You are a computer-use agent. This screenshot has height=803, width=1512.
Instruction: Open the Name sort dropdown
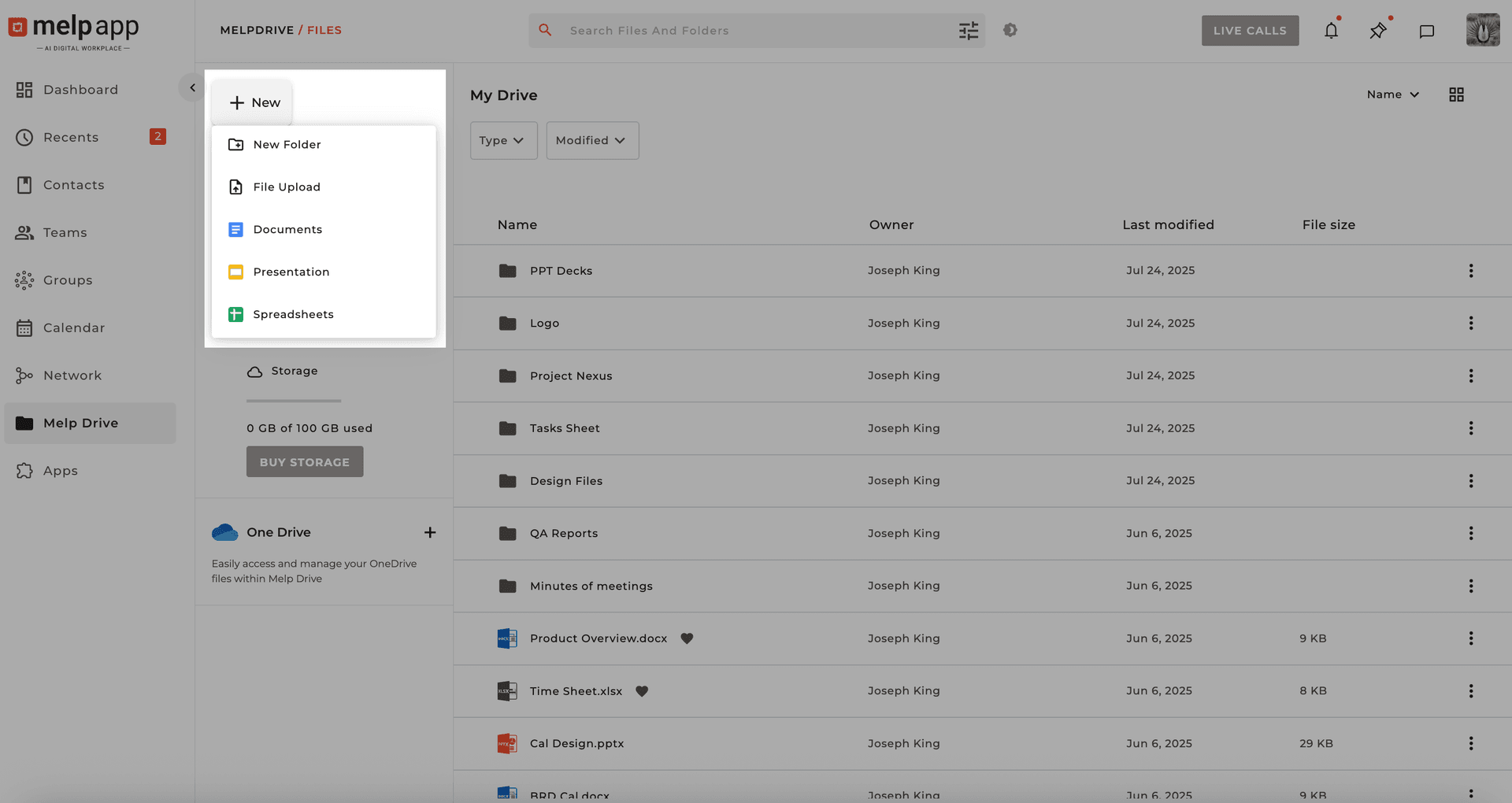click(1392, 94)
